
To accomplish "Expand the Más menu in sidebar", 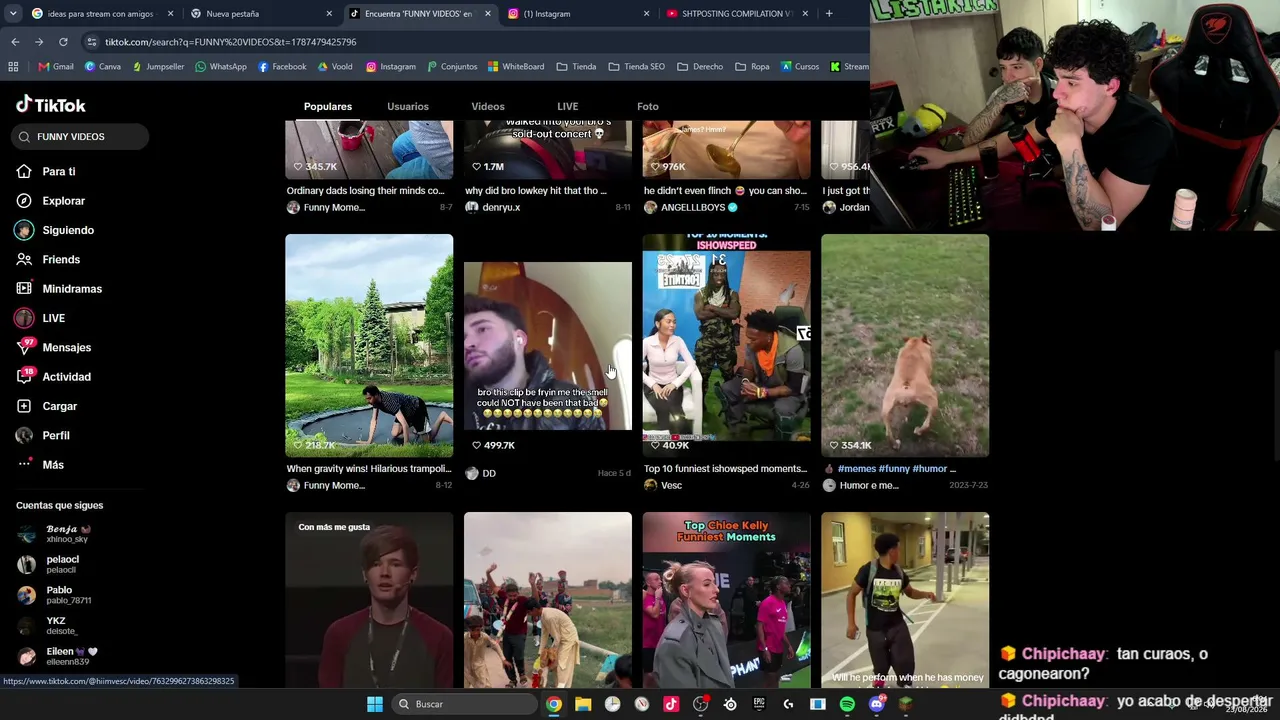I will (53, 465).
